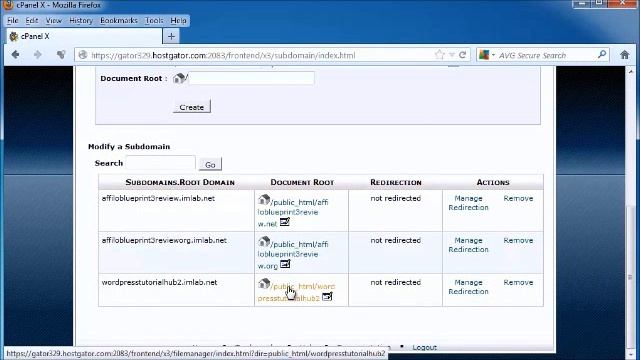Click the Go search button
The height and width of the screenshot is (360, 640).
[210, 164]
